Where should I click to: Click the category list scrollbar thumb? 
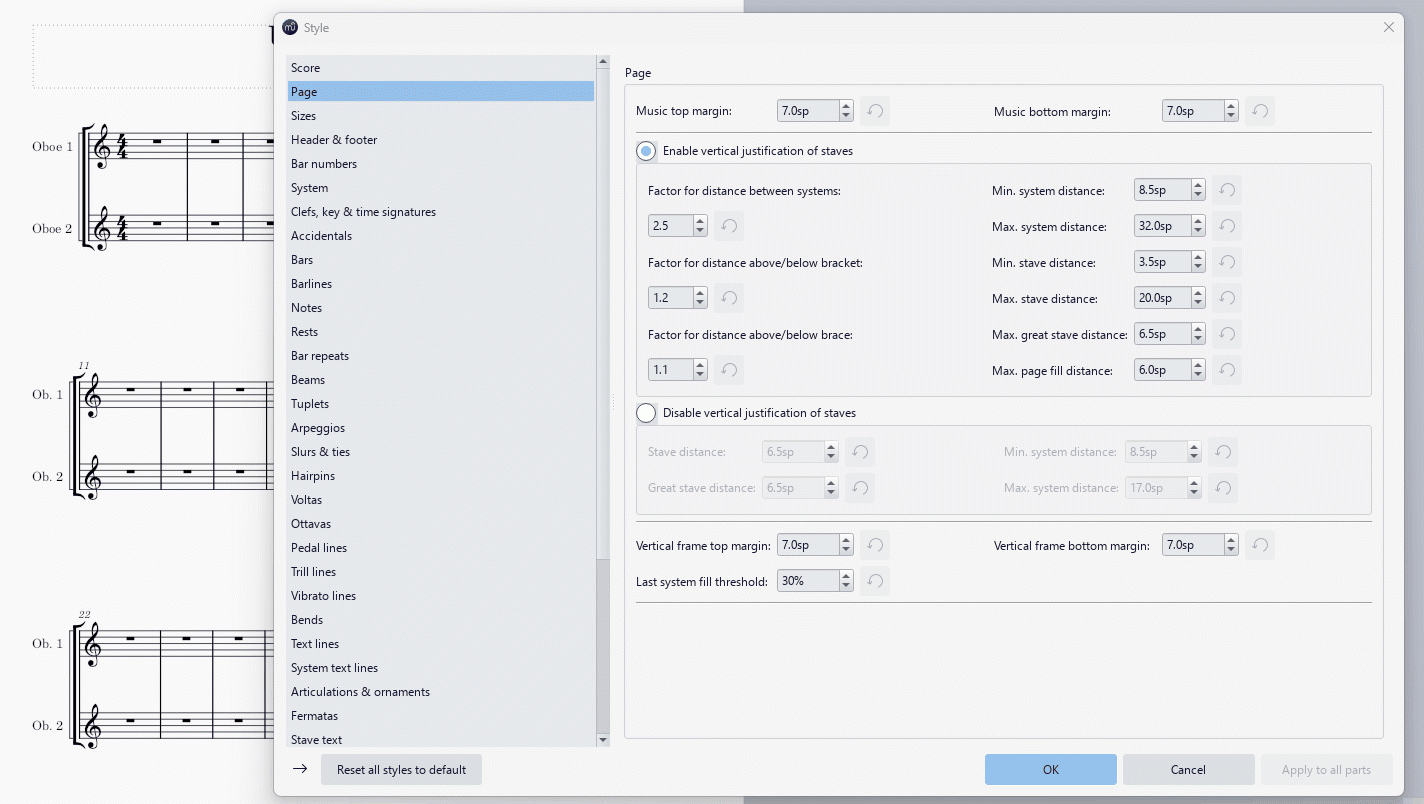(602, 313)
